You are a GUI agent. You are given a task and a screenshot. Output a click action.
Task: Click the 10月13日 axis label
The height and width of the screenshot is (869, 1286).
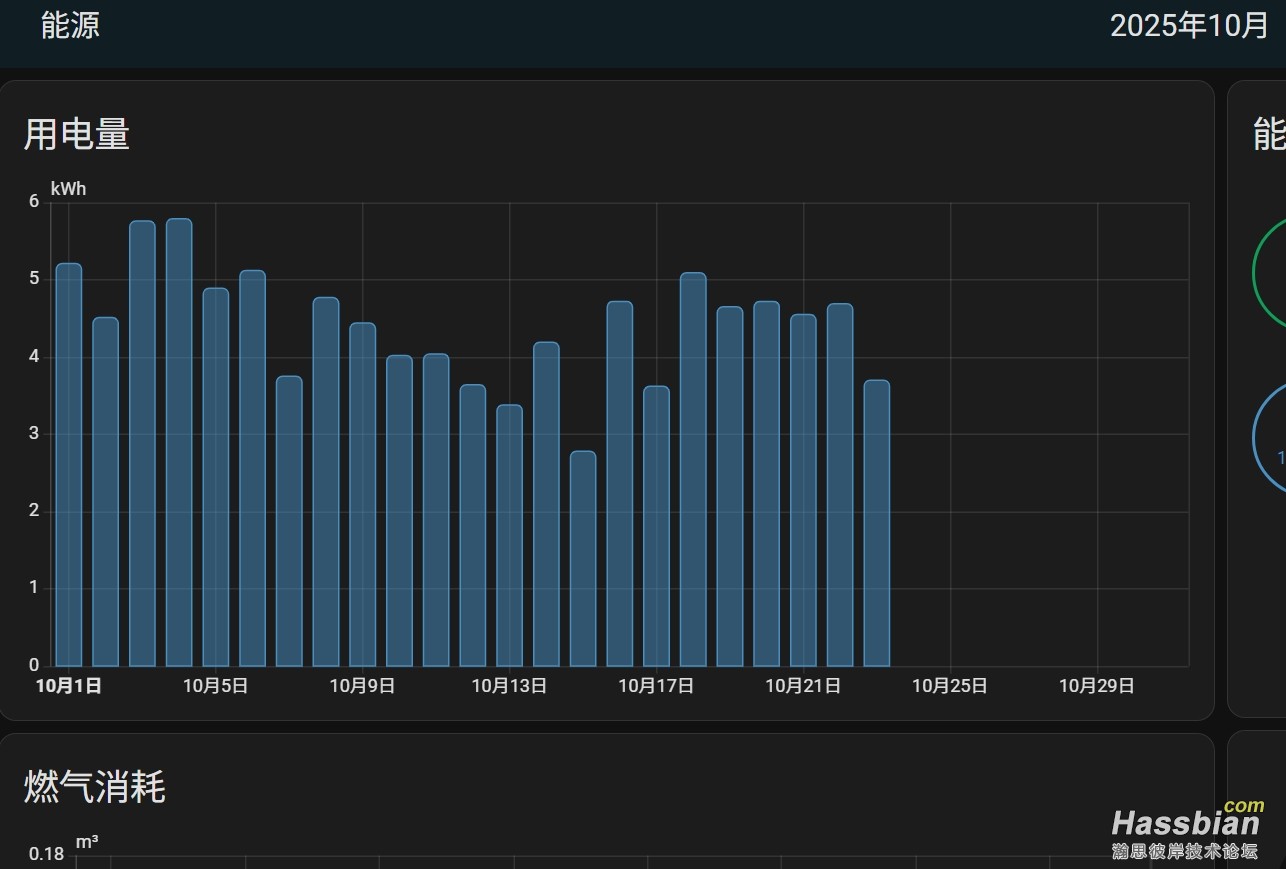[x=509, y=686]
